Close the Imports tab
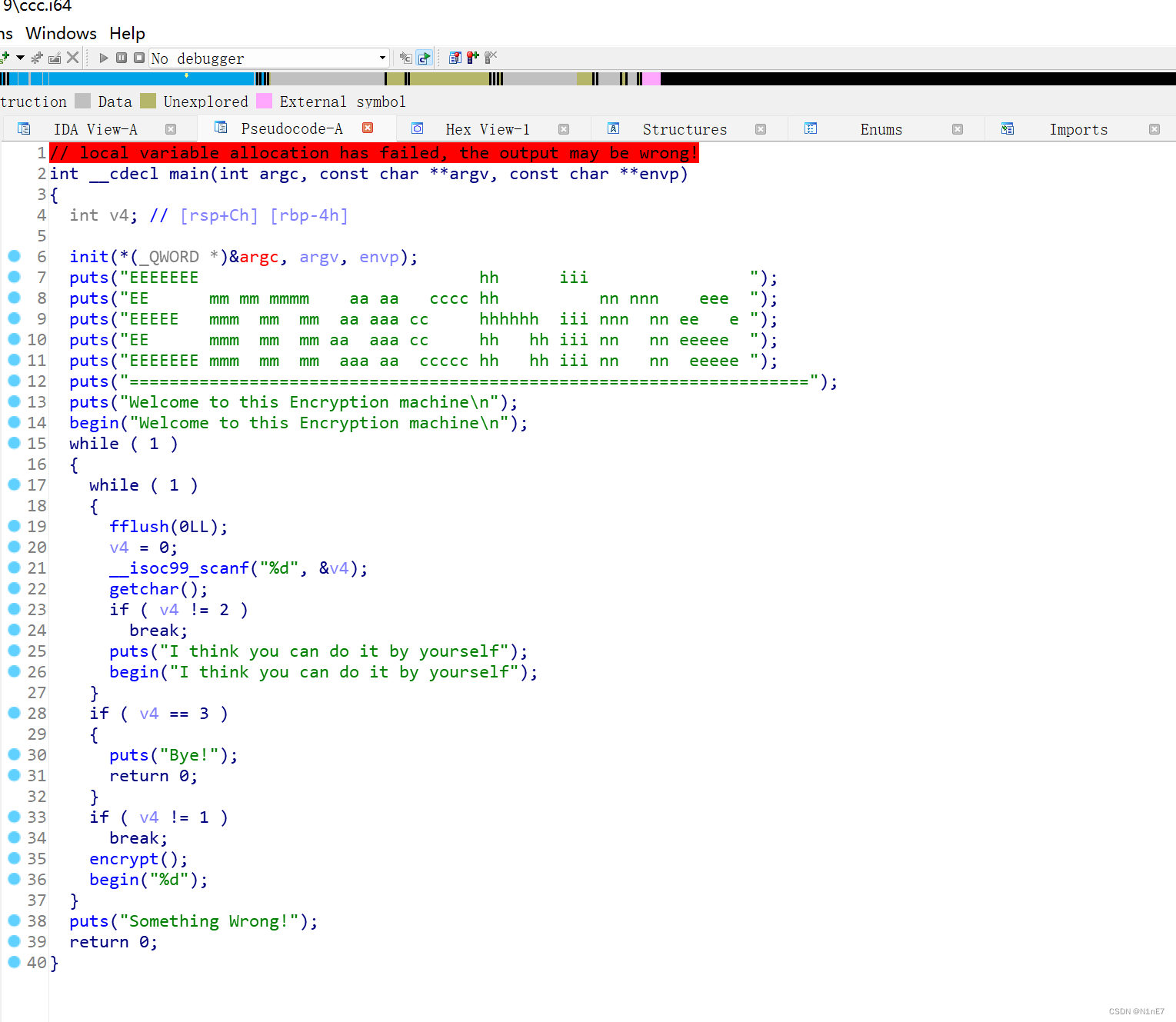Viewport: 1176px width, 1022px height. (x=1154, y=129)
